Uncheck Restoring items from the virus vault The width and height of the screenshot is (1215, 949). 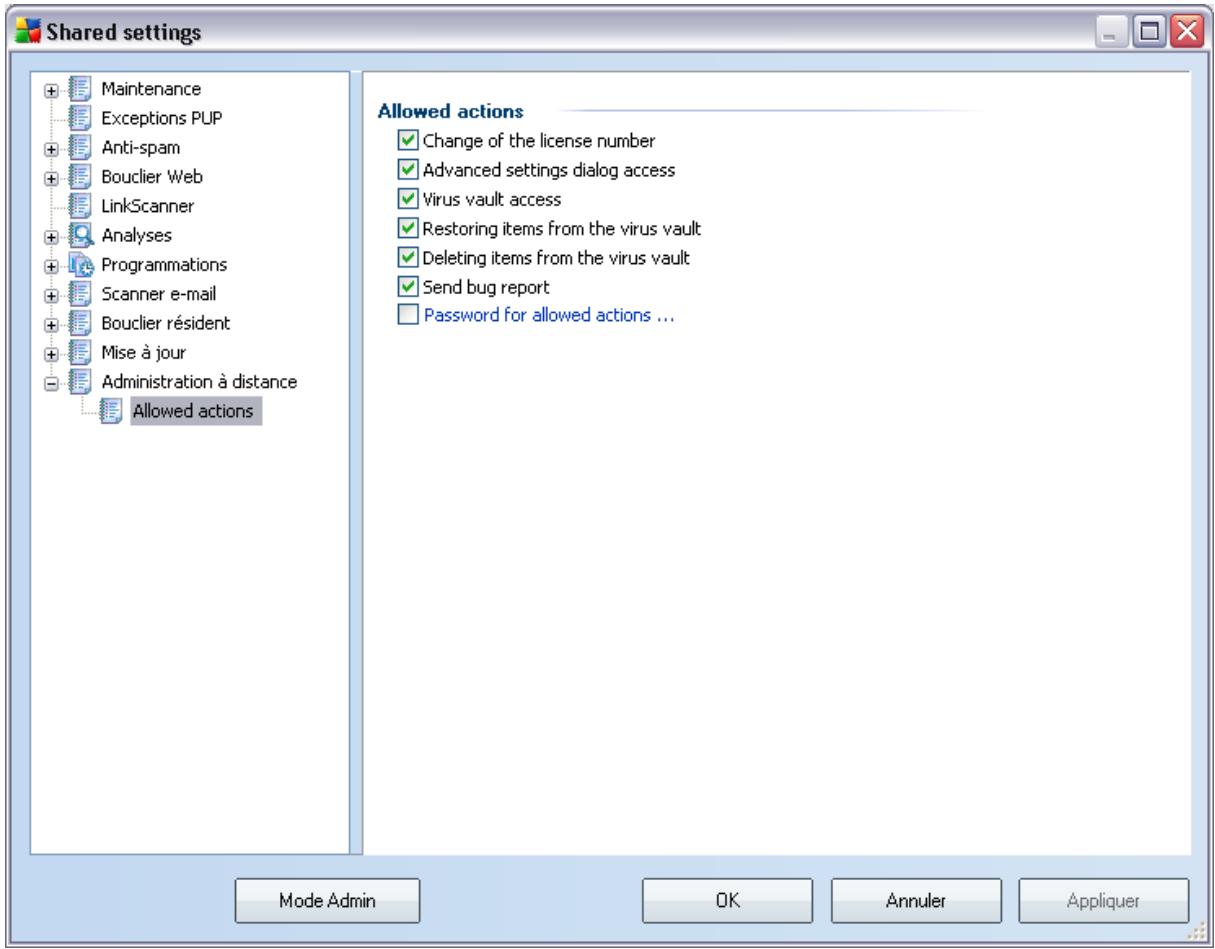click(406, 229)
